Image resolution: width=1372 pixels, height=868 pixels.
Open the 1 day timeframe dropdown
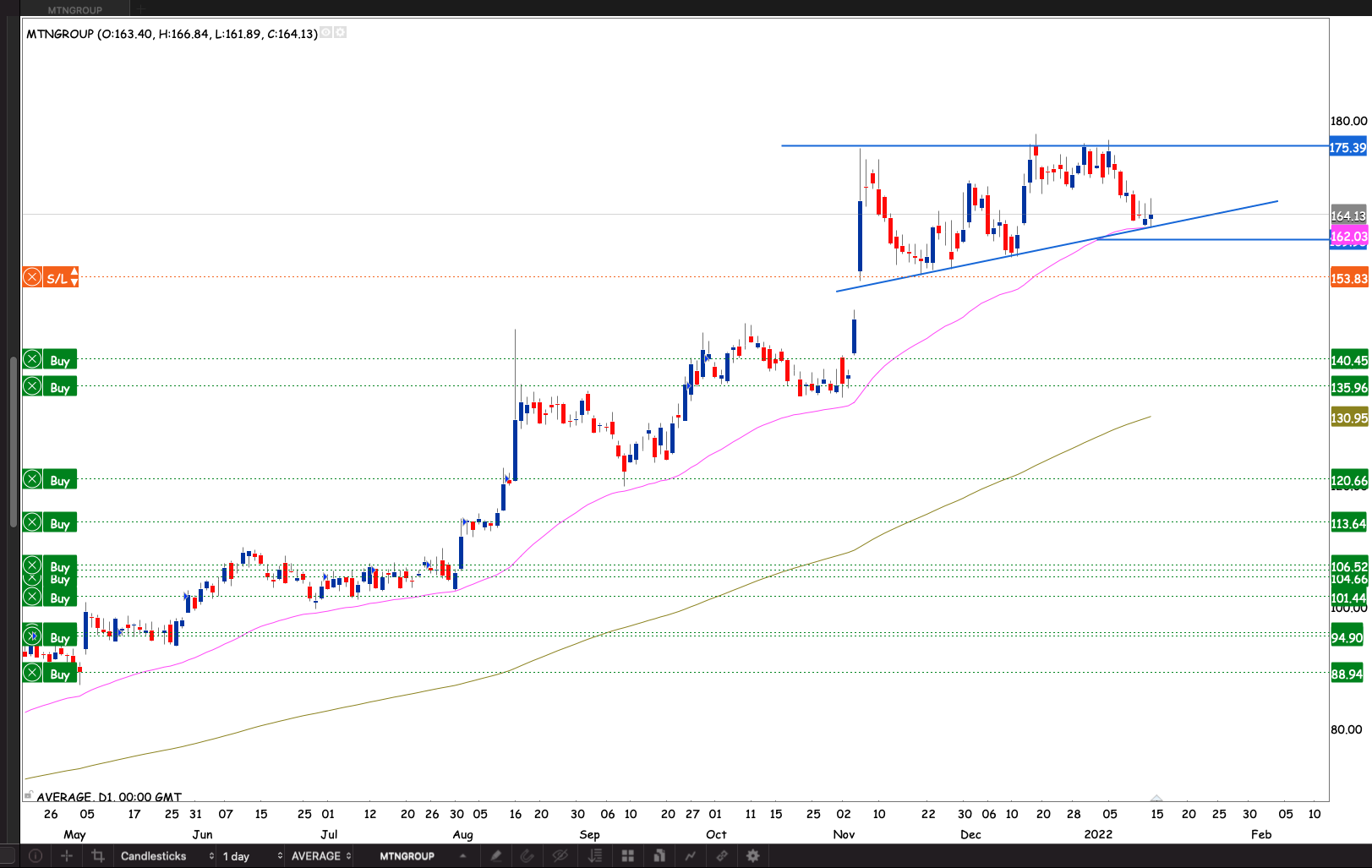coord(252,856)
